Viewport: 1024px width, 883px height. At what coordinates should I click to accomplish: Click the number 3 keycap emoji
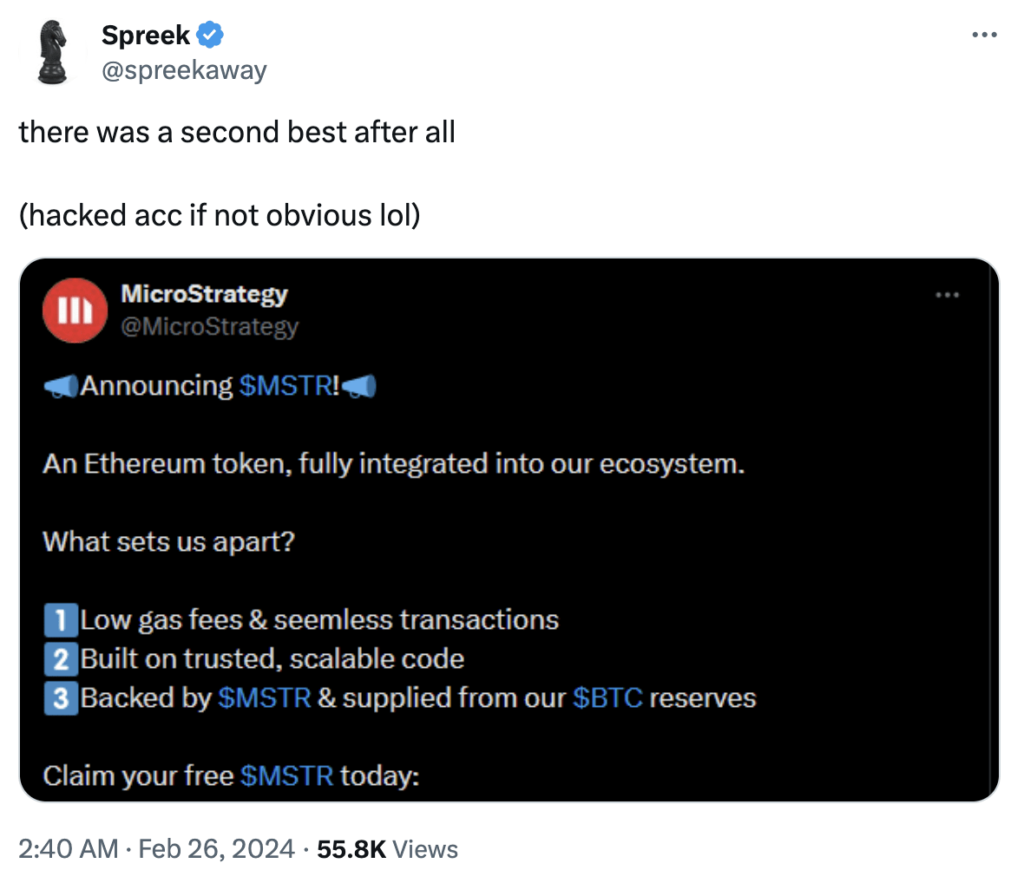tap(61, 698)
